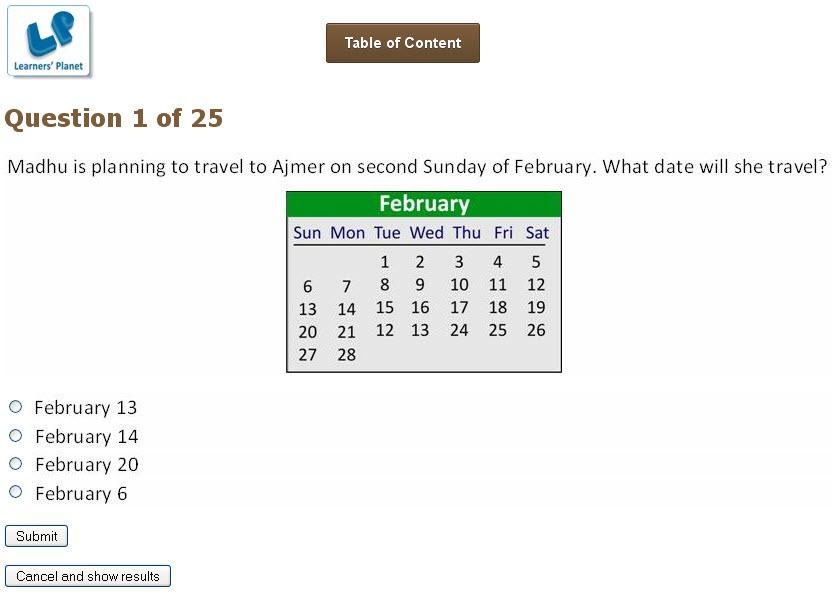
Task: Select the February 13 answer option
Action: (15, 407)
